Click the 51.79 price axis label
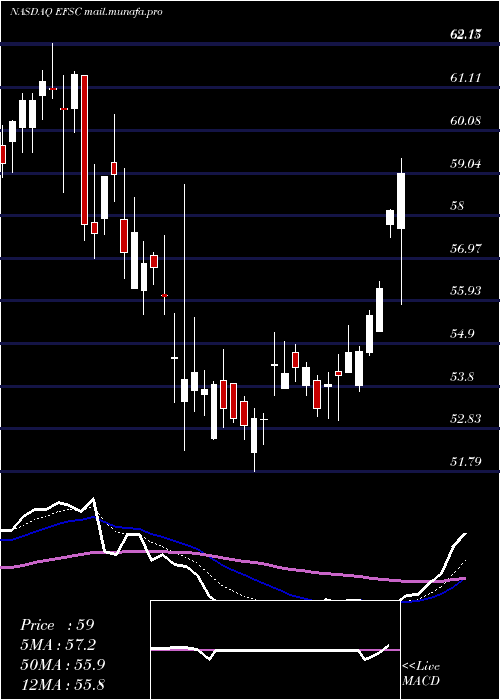The width and height of the screenshot is (500, 700). [466, 461]
